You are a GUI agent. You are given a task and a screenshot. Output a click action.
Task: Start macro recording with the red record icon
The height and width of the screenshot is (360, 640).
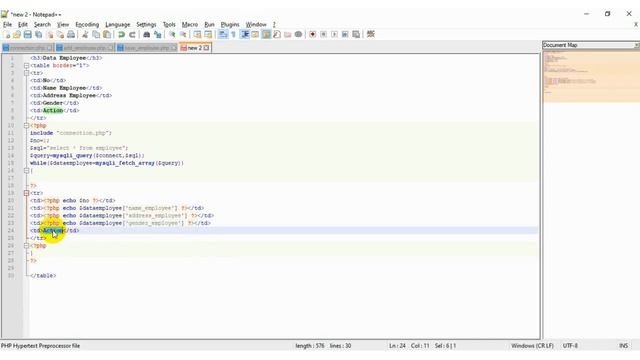pyautogui.click(x=313, y=35)
